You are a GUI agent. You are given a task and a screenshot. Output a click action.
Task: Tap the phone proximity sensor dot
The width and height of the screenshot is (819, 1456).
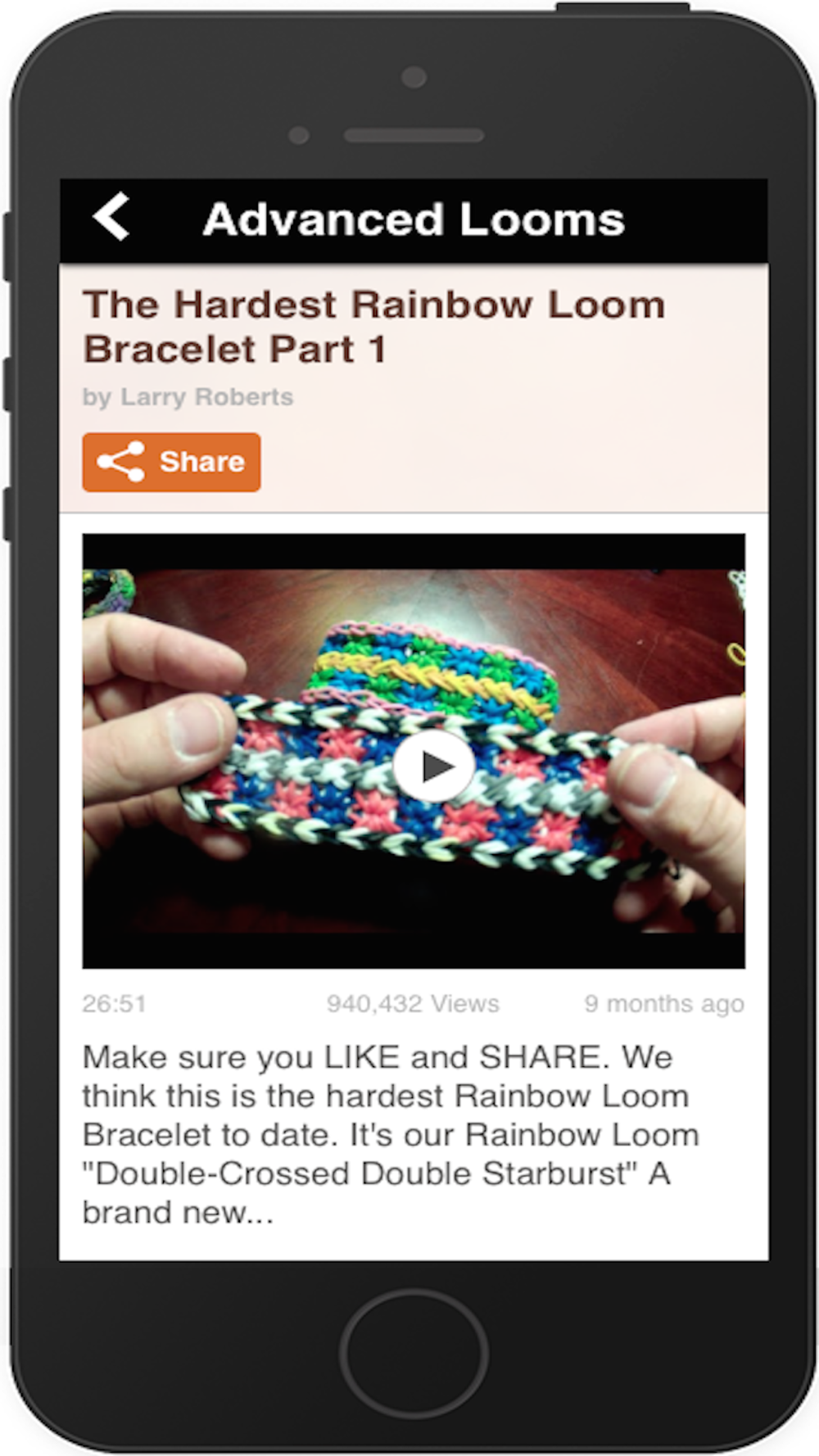coord(299,135)
